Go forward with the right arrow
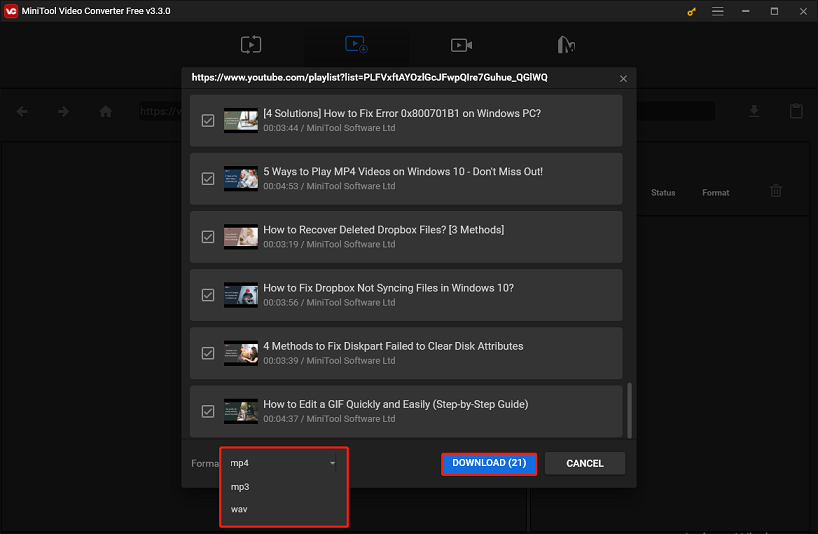Image resolution: width=818 pixels, height=534 pixels. 64,111
